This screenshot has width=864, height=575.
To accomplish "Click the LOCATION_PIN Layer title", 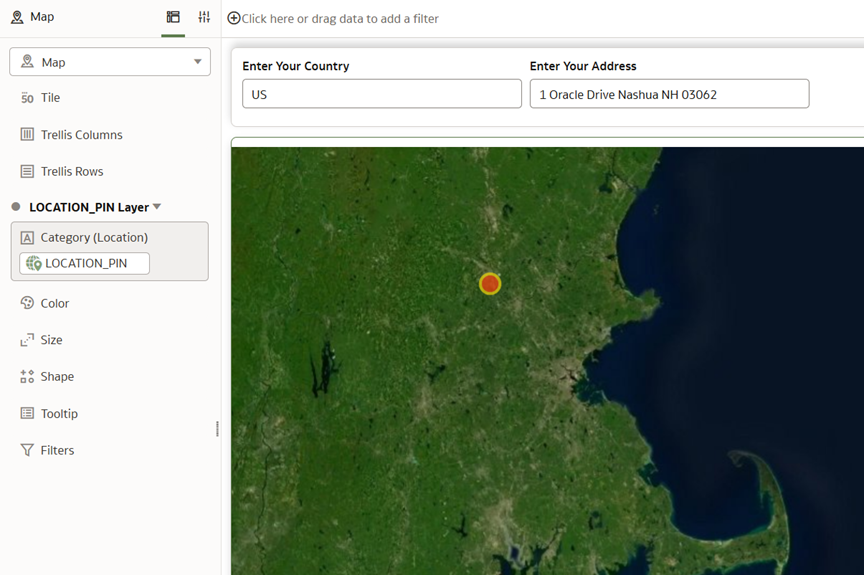I will coord(89,207).
